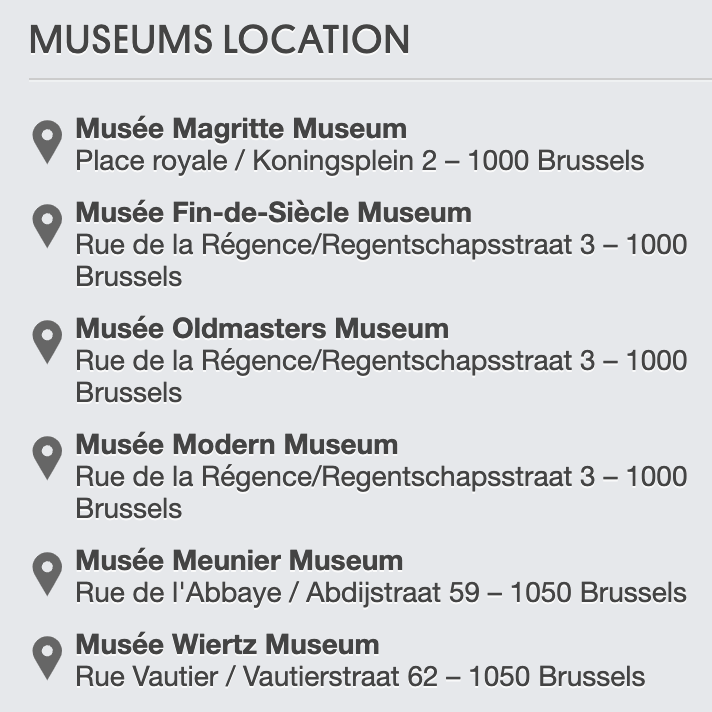Select the map marker next to Musée Oldmasters Museum
The width and height of the screenshot is (712, 712).
pyautogui.click(x=47, y=342)
